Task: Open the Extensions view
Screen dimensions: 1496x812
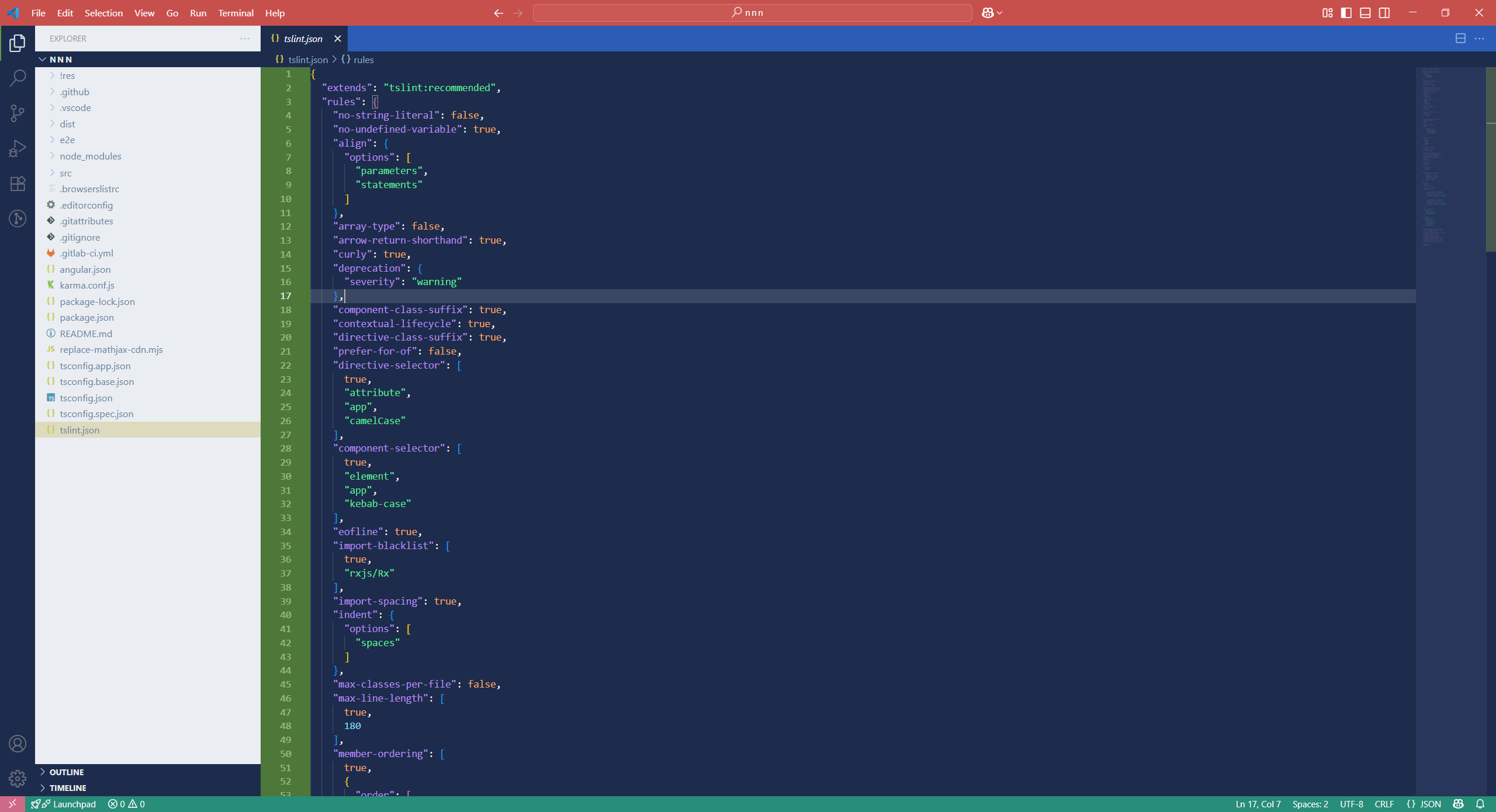Action: pos(18,183)
